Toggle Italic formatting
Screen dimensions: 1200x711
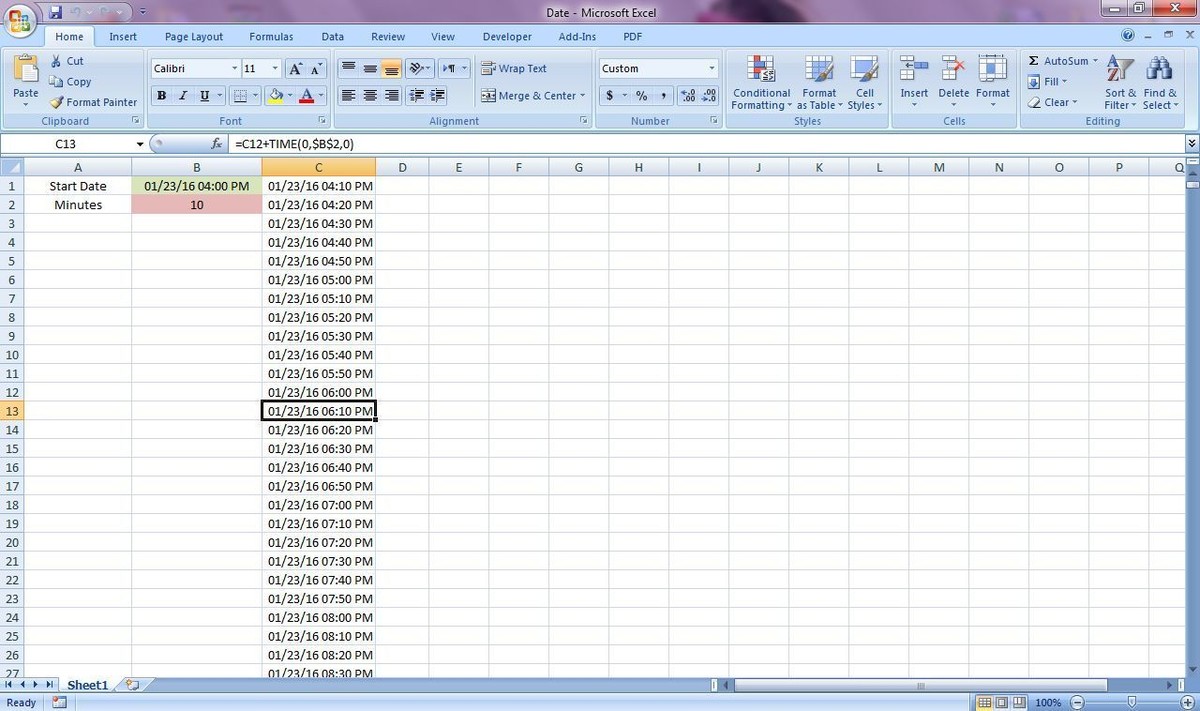(x=183, y=96)
